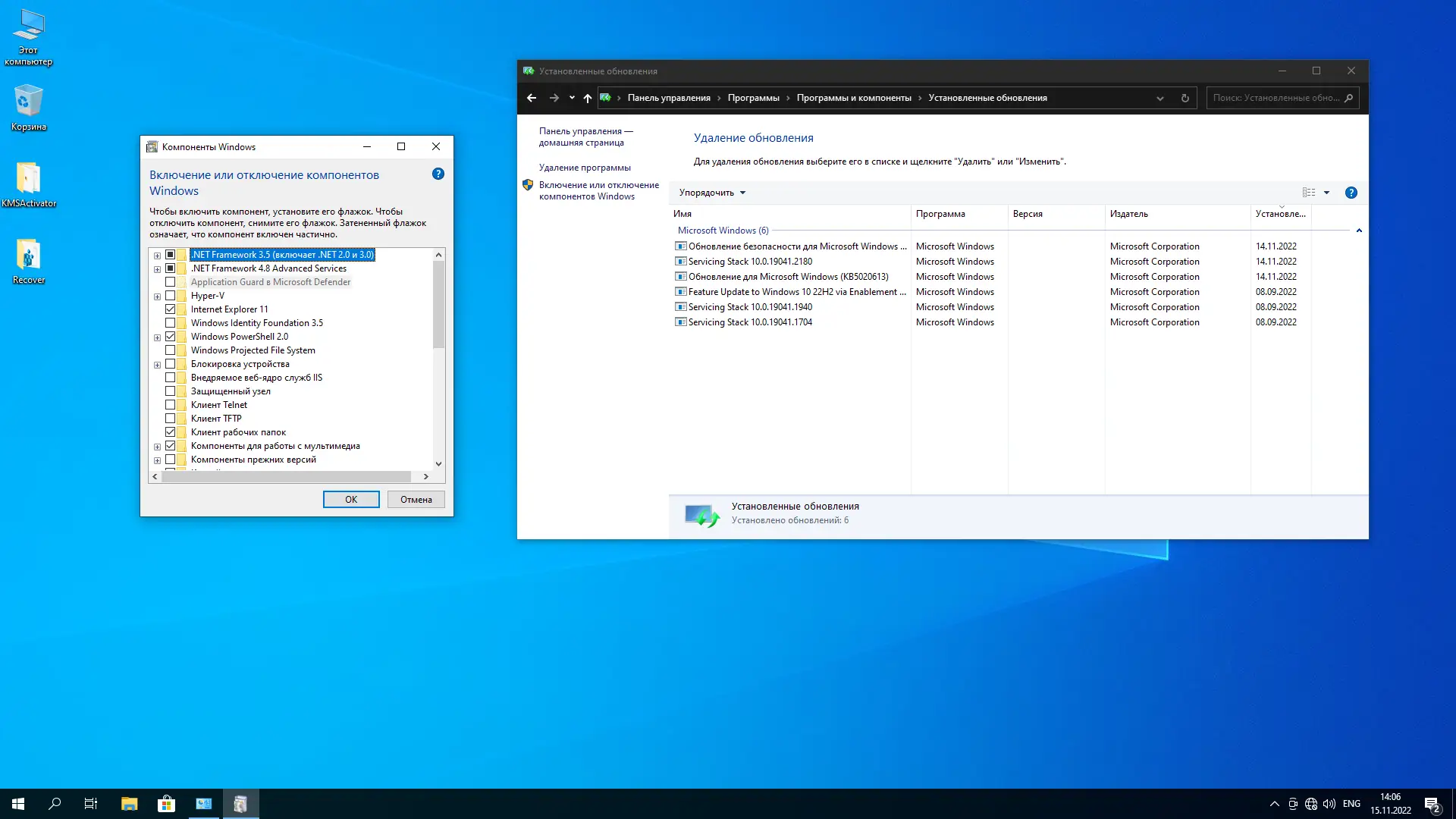Enable the Клиент Telnet checkbox

tap(171, 405)
